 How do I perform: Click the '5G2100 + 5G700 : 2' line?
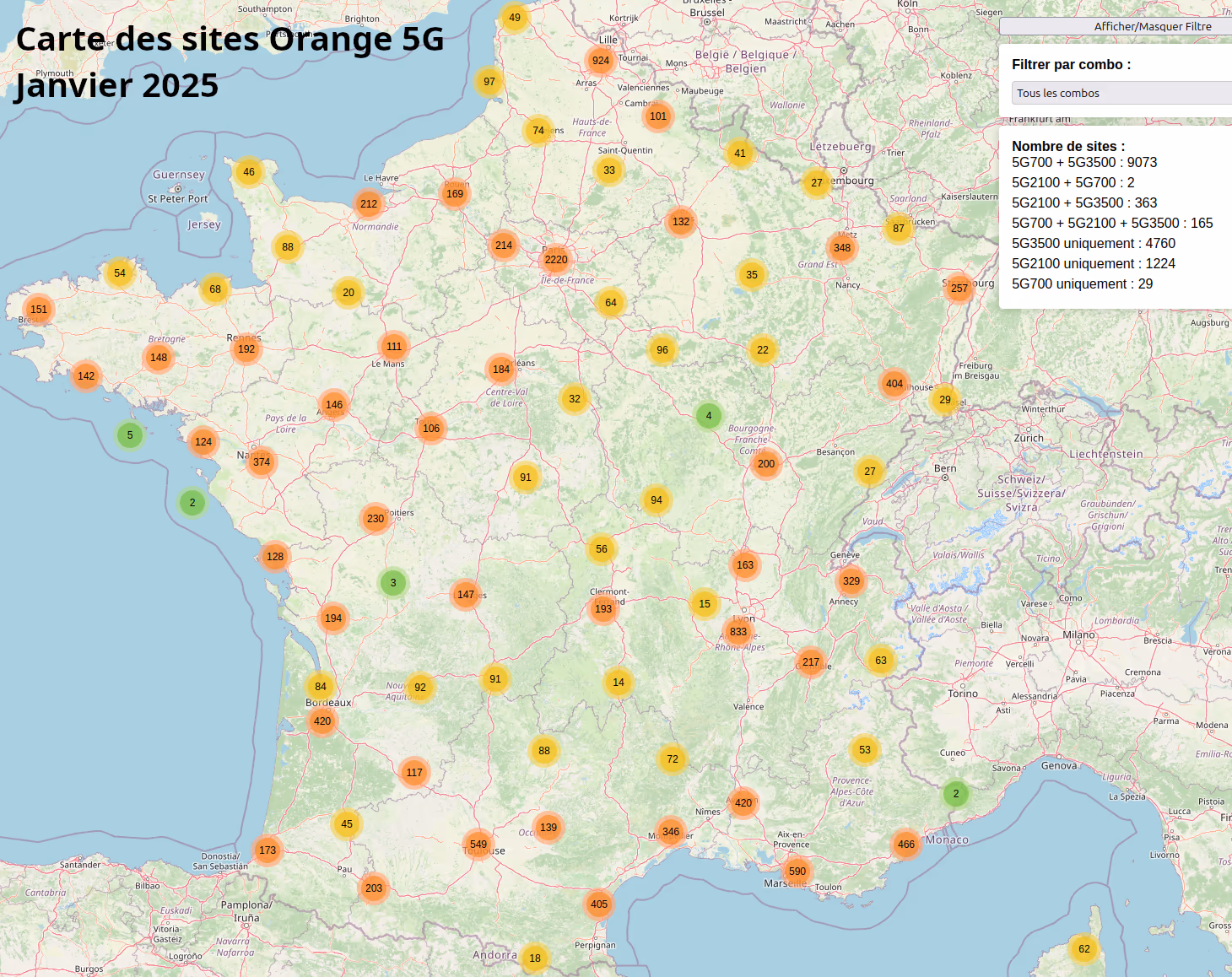pos(1073,182)
